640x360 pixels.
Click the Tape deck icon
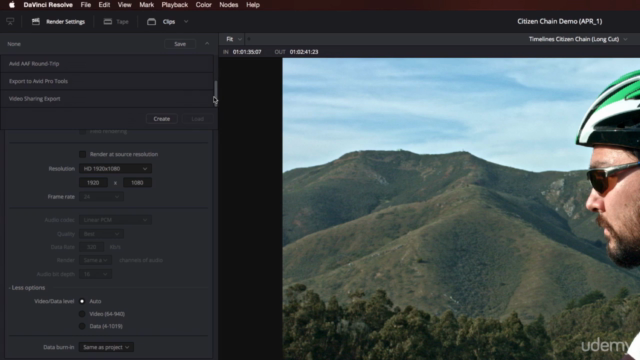108,22
